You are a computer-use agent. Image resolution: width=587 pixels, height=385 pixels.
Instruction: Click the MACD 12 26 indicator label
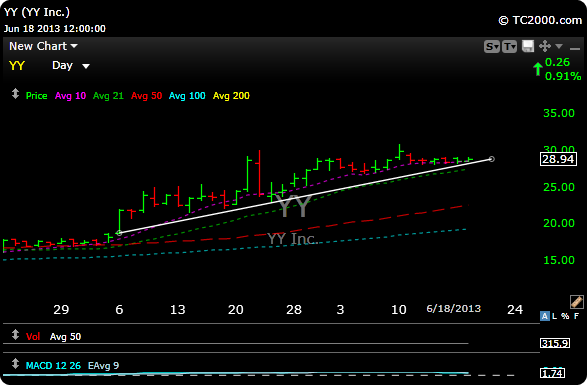click(53, 366)
